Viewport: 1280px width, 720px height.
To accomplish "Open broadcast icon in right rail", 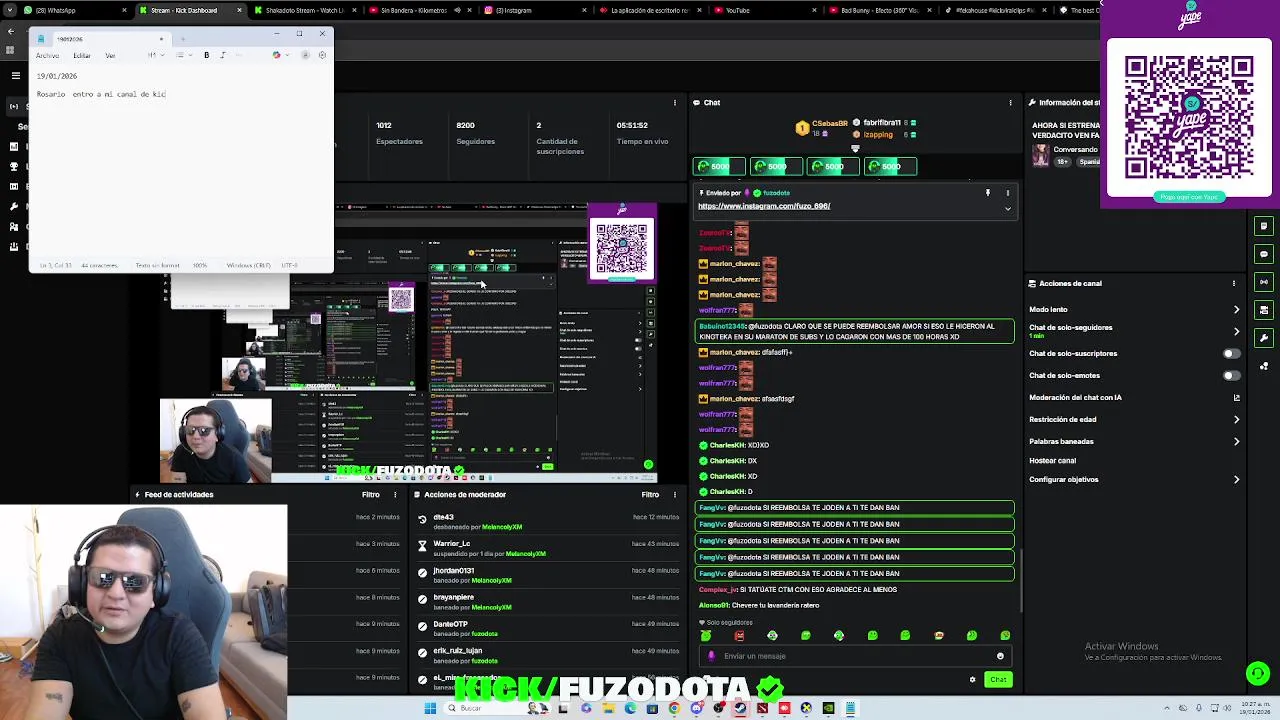I will click(1264, 282).
